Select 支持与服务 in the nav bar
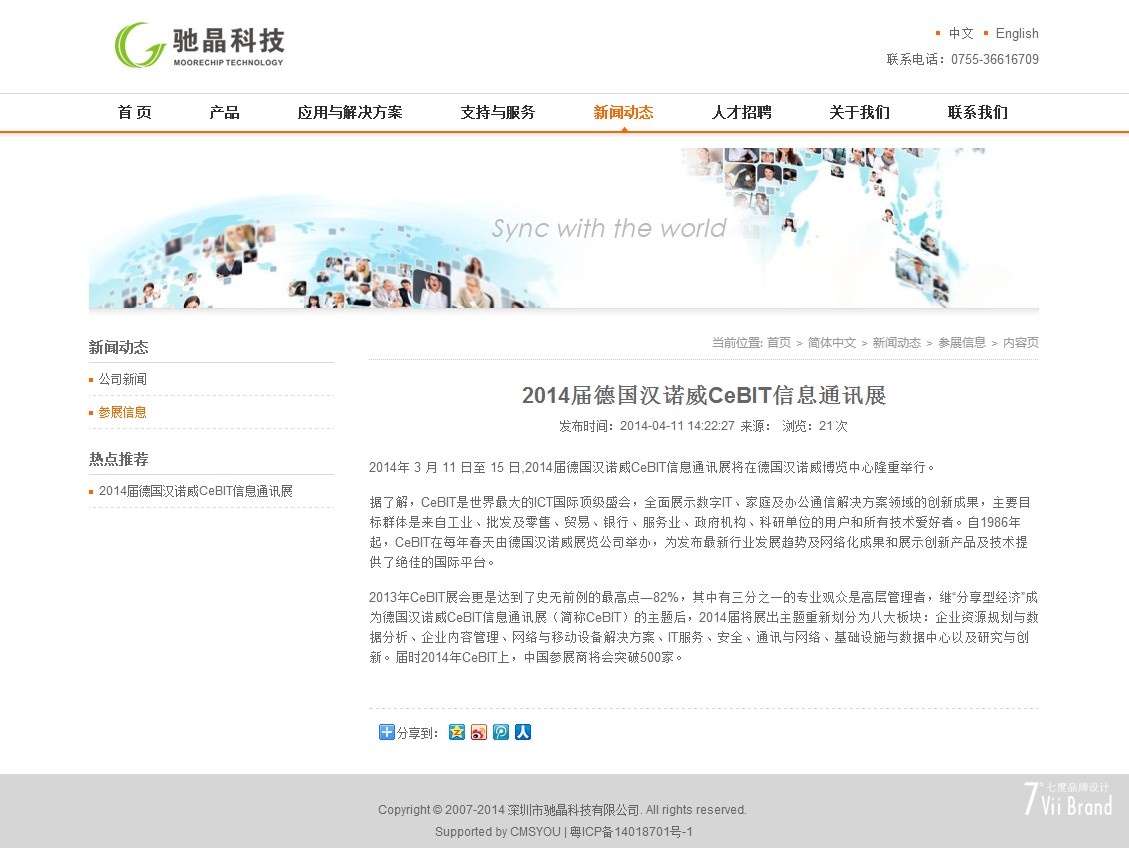1129x848 pixels. 498,112
